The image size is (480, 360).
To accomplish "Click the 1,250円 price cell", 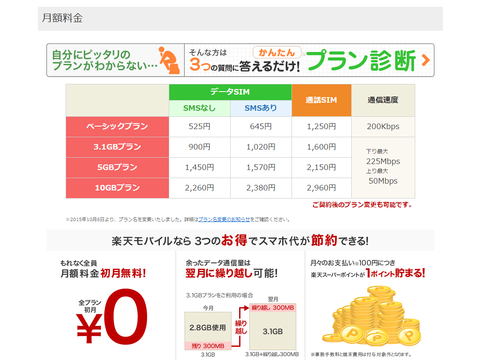I will coord(321,126).
